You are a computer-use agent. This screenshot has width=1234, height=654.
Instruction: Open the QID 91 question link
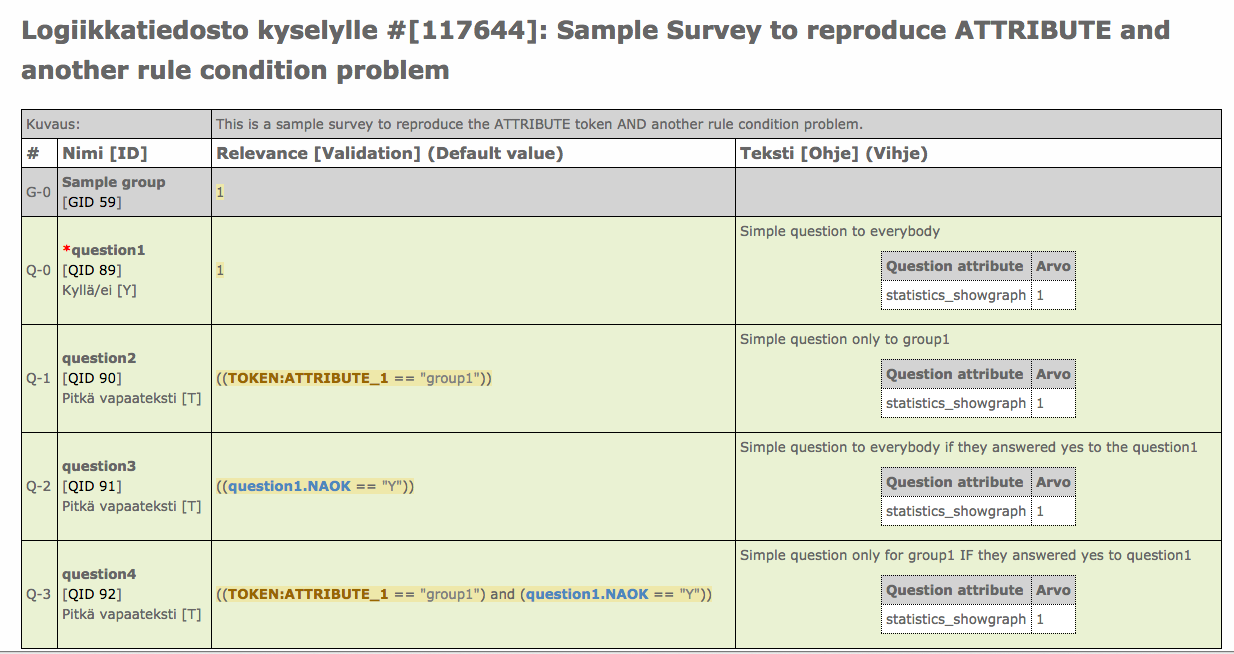click(93, 486)
